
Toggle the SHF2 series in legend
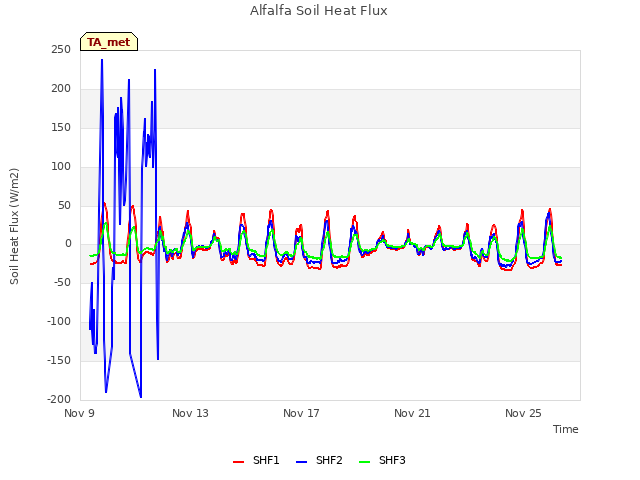click(319, 460)
